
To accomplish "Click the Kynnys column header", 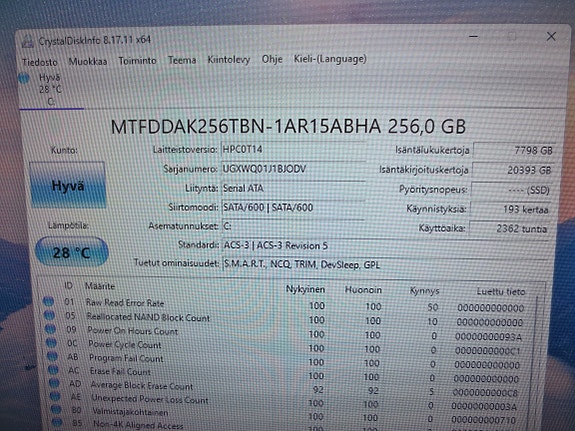I will 424,291.
